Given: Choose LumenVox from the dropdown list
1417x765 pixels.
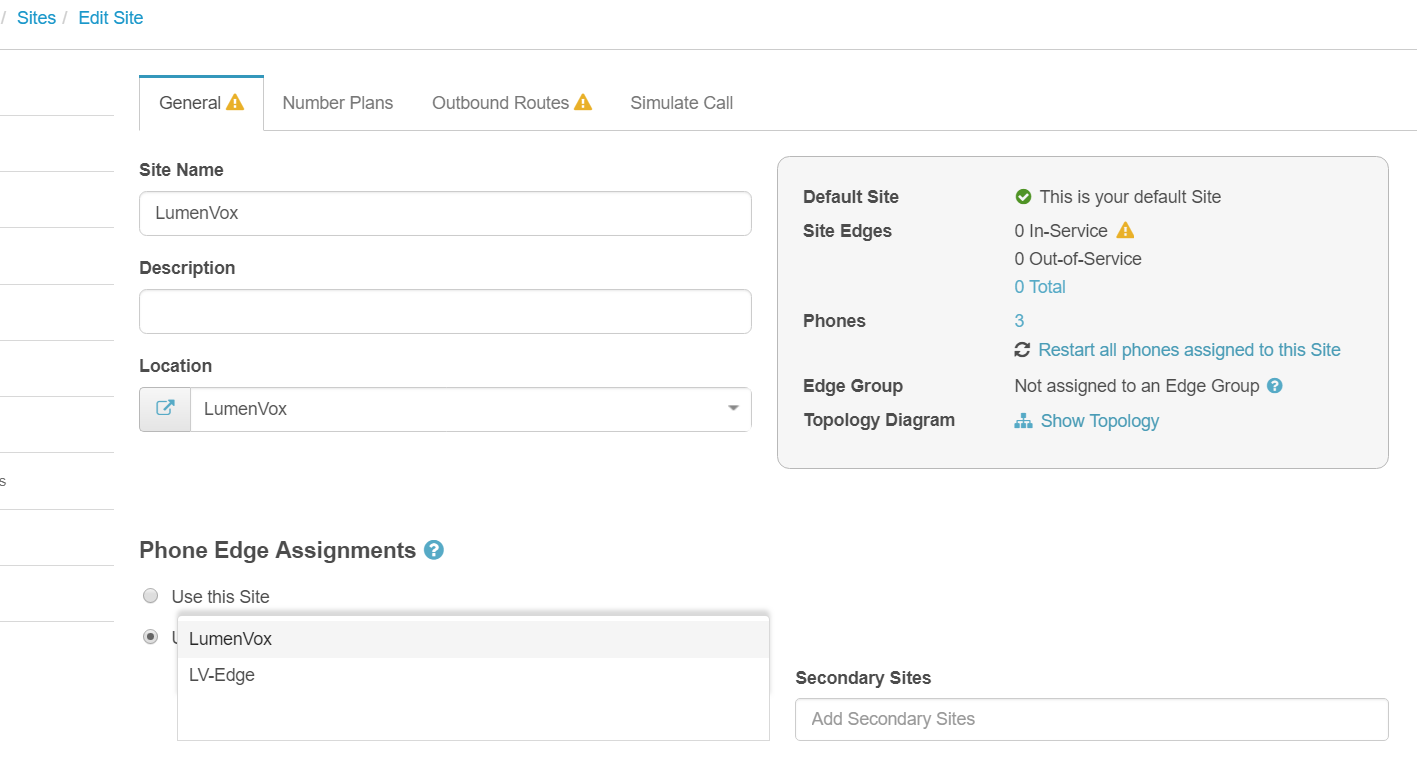Looking at the screenshot, I should pos(231,639).
